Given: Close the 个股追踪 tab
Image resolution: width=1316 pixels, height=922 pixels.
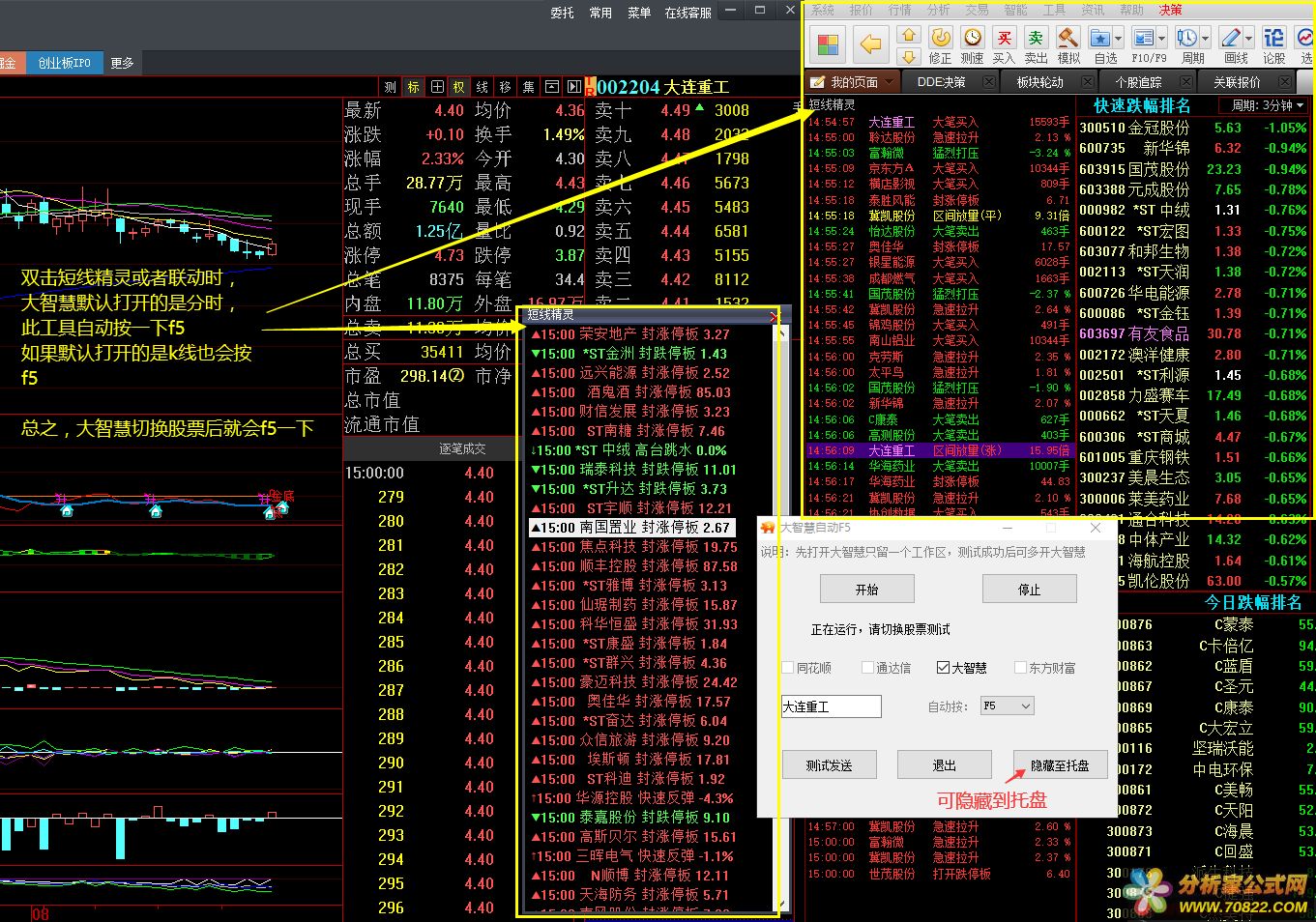Looking at the screenshot, I should [1186, 82].
